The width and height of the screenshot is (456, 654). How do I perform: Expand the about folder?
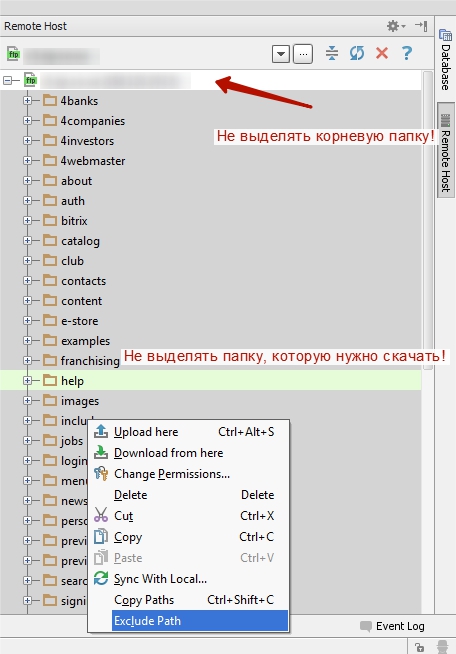coord(27,180)
